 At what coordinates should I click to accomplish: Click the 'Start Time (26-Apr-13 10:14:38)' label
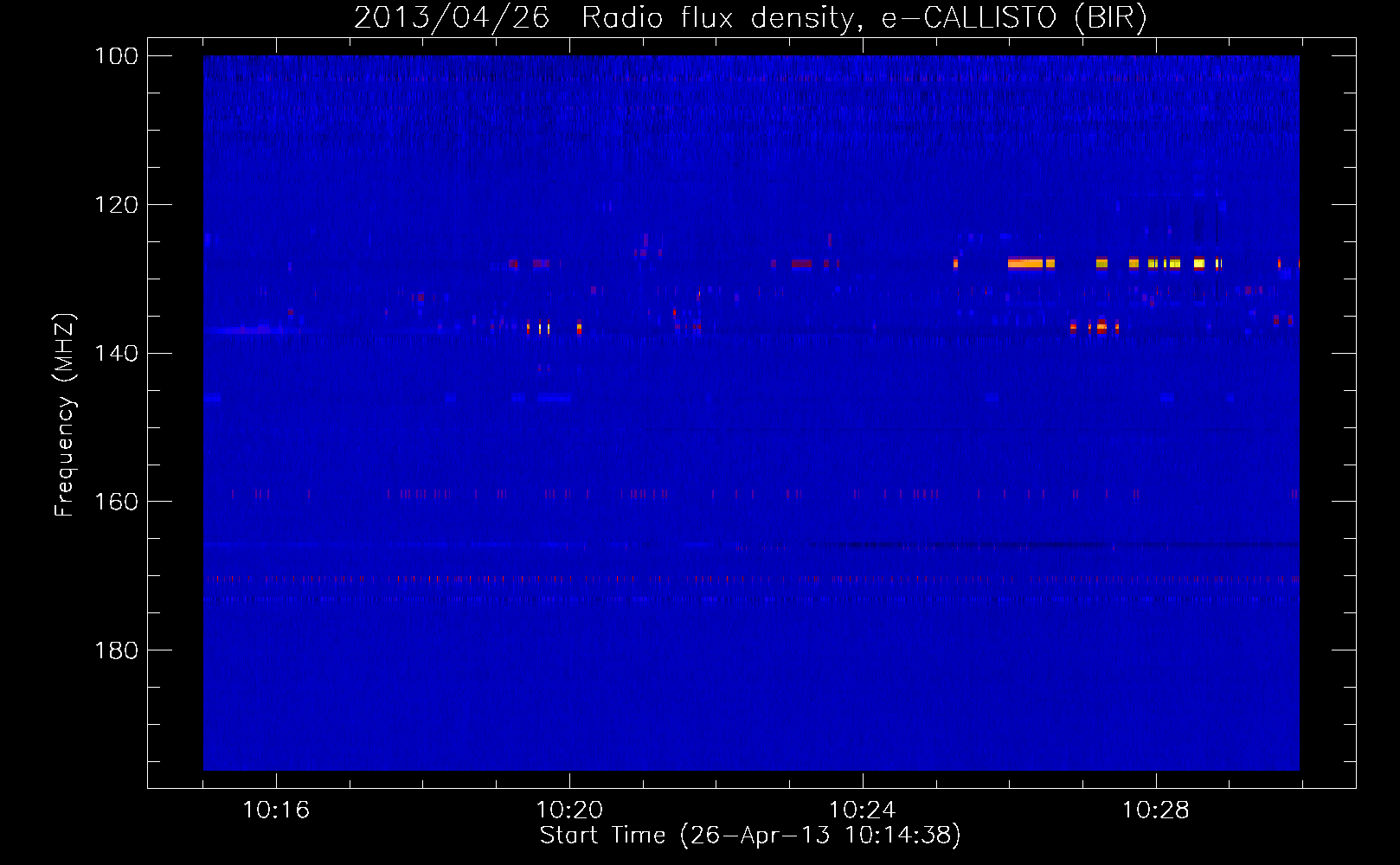coord(750,836)
